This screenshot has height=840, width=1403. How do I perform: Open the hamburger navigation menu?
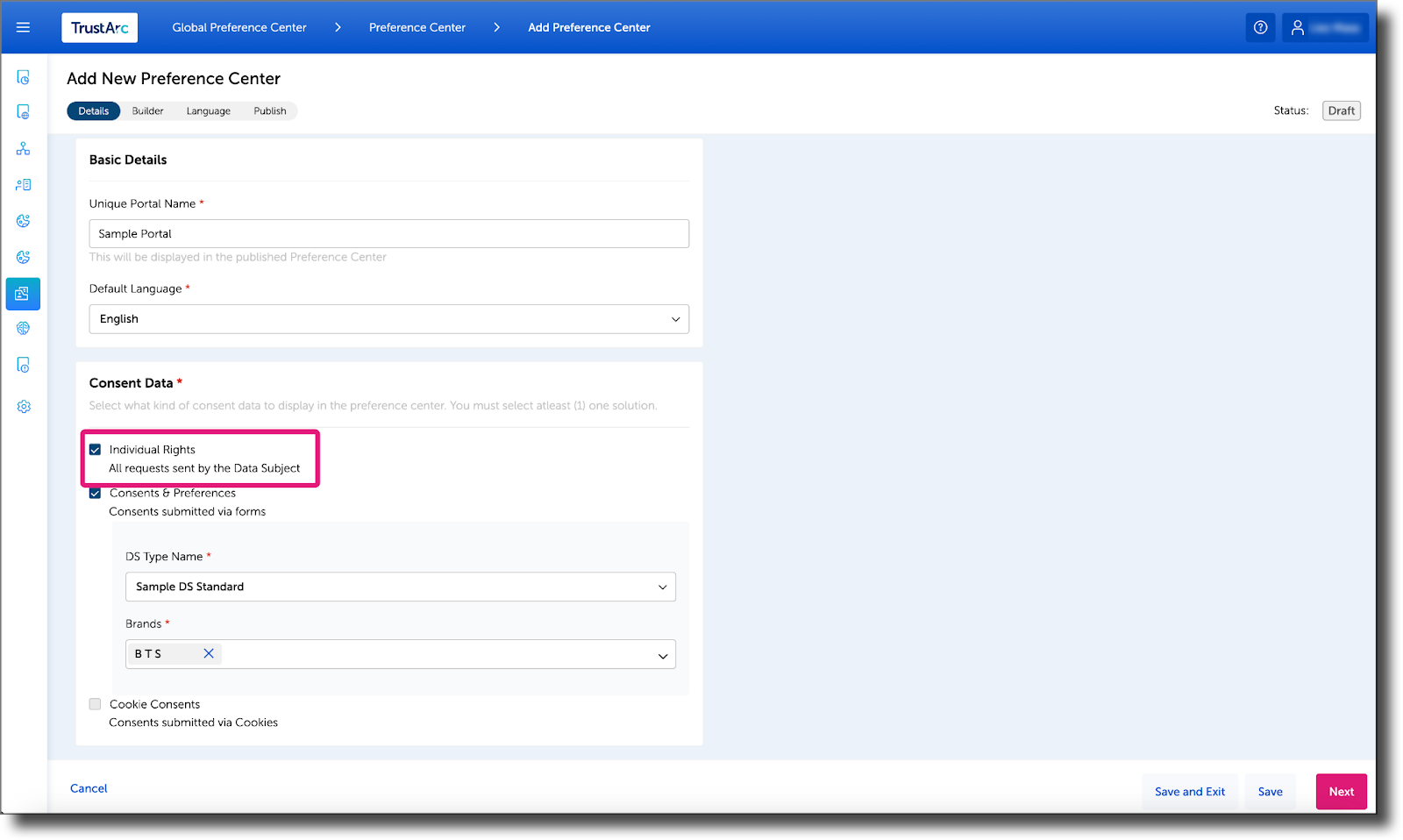pyautogui.click(x=23, y=27)
